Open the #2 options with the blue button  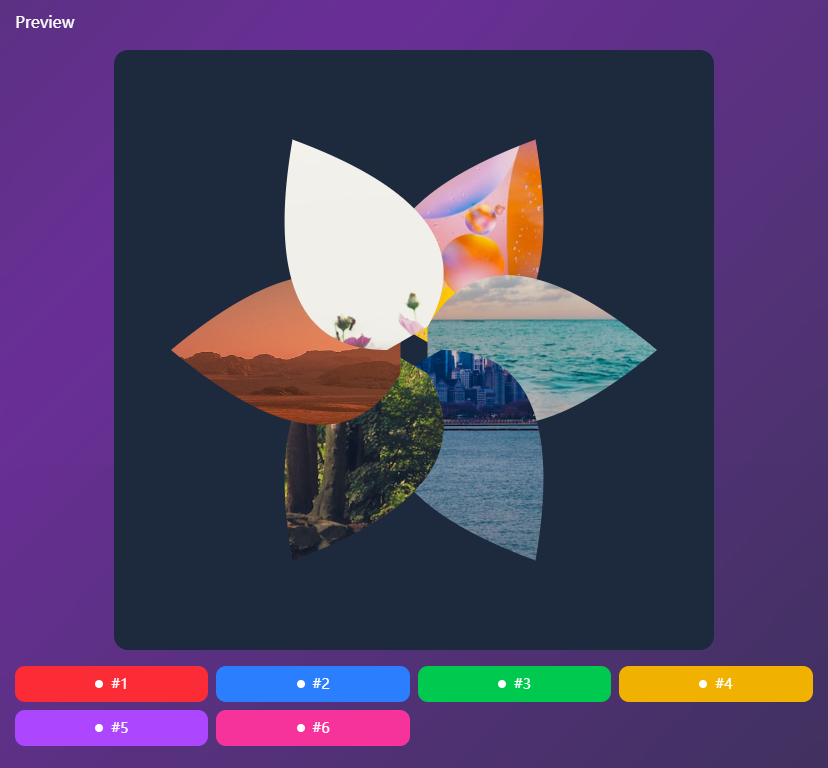[x=312, y=684]
